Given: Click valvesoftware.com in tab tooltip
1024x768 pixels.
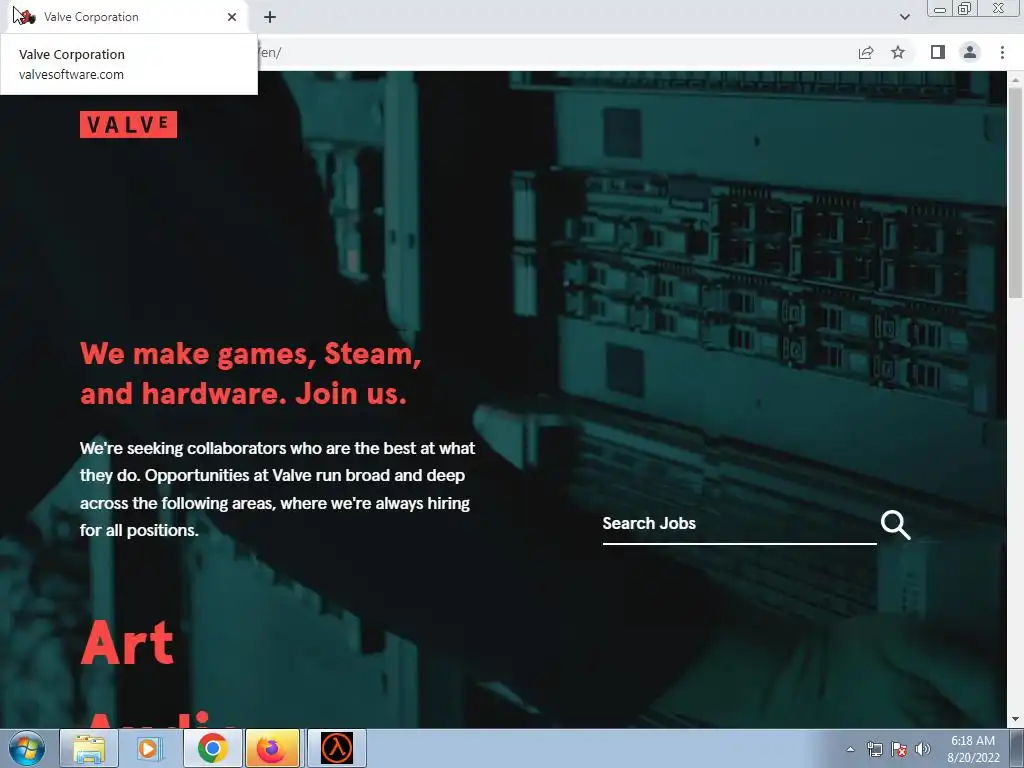Looking at the screenshot, I should [x=71, y=74].
